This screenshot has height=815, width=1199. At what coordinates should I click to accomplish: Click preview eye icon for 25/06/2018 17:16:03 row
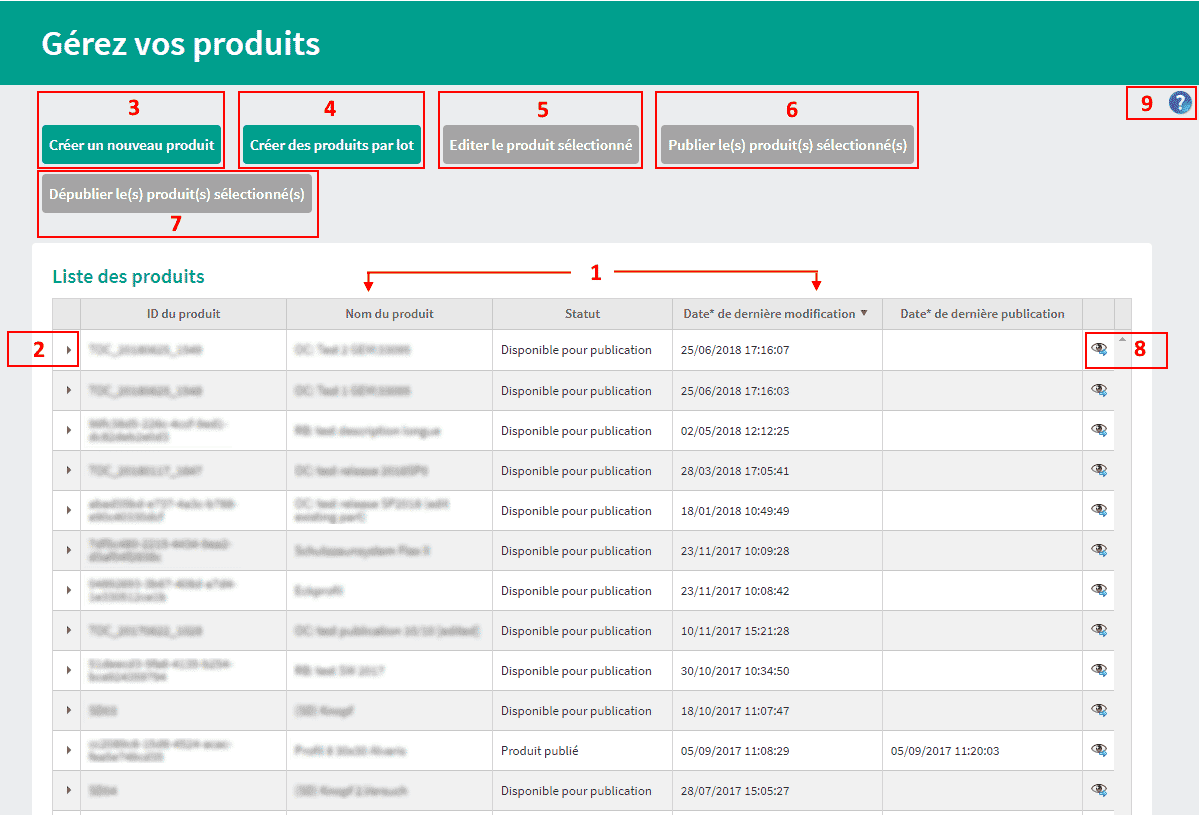[1099, 390]
